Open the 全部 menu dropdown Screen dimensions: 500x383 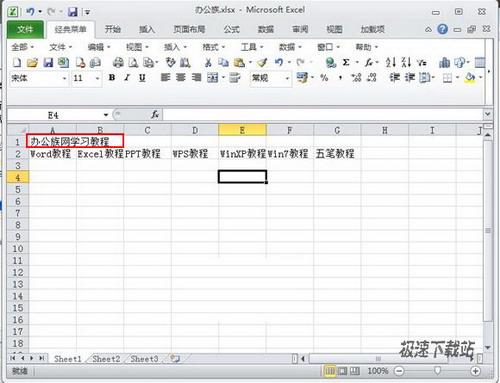click(x=23, y=47)
